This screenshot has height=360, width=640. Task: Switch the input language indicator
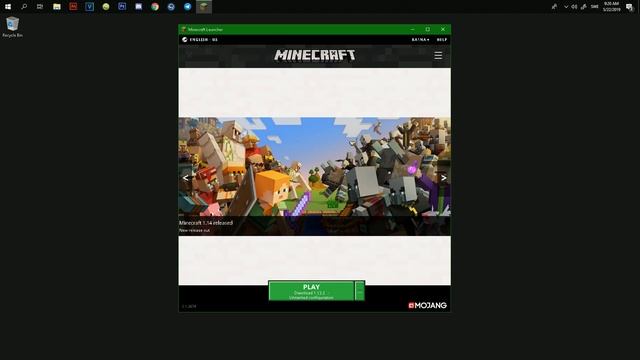pyautogui.click(x=594, y=7)
